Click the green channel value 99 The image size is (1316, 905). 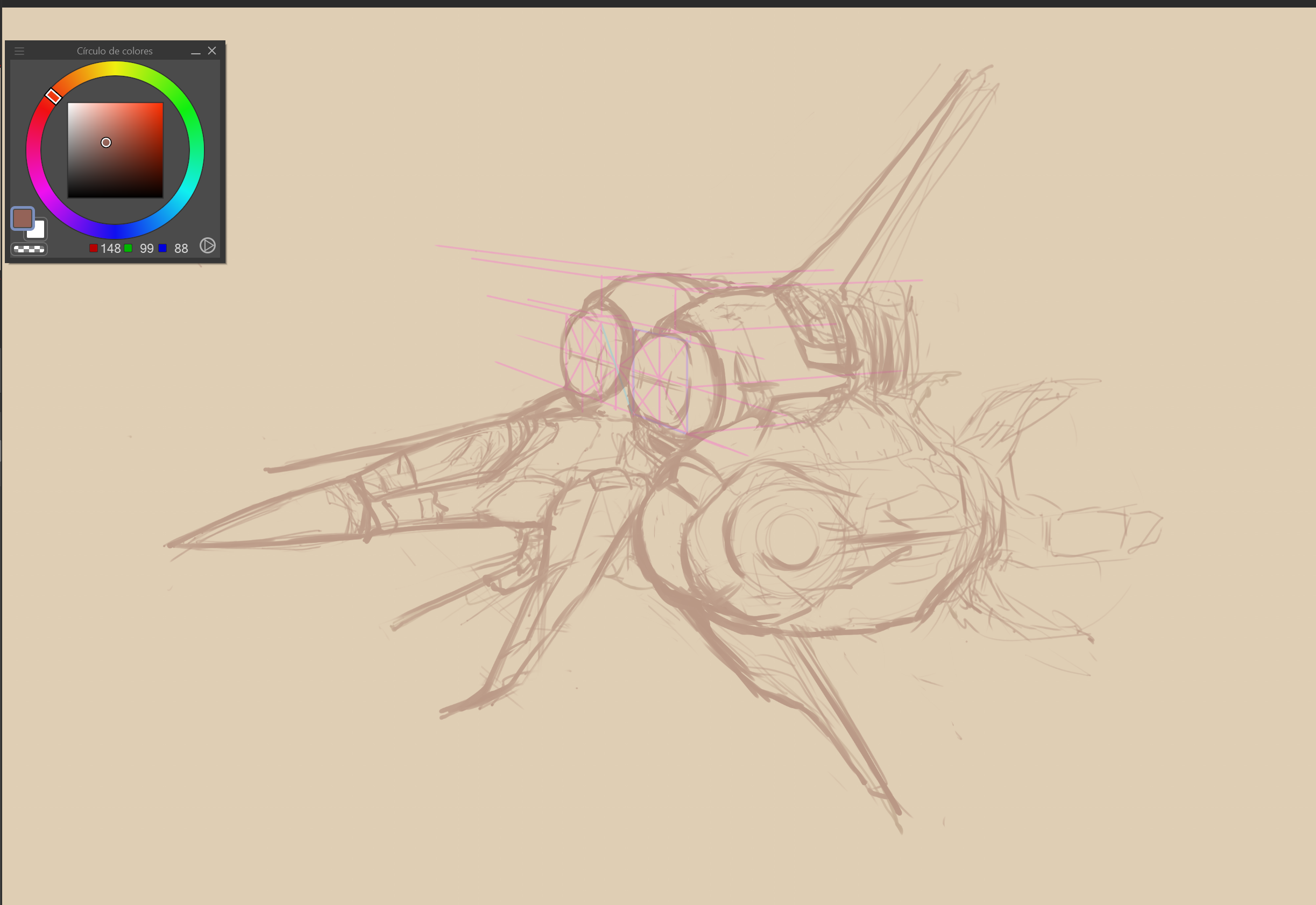coord(146,249)
